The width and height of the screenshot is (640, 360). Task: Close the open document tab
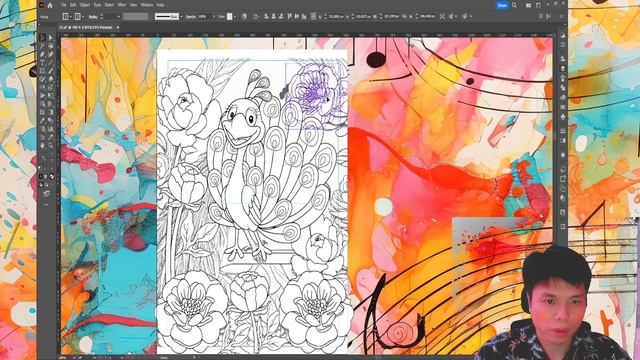(x=118, y=27)
